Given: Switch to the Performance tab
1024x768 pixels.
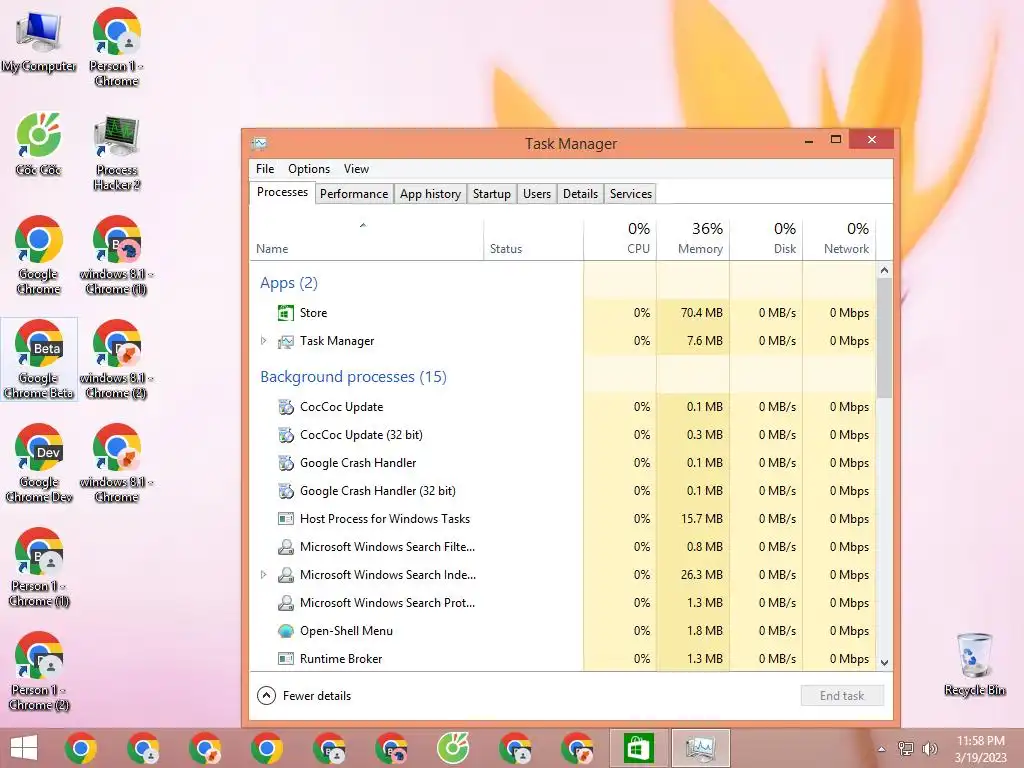Looking at the screenshot, I should [x=354, y=194].
